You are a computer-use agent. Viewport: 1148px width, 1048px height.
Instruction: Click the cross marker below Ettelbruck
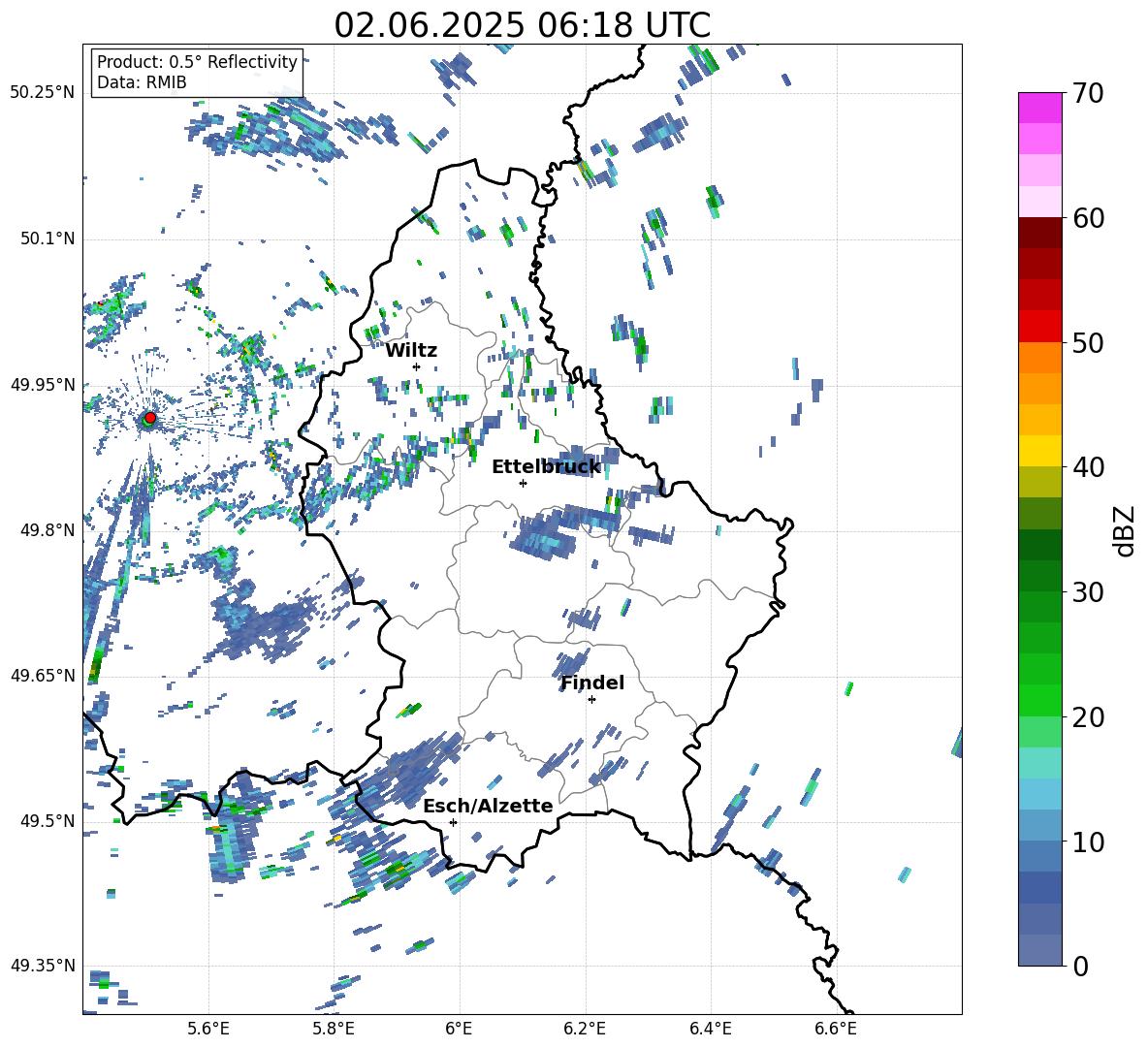coord(523,483)
